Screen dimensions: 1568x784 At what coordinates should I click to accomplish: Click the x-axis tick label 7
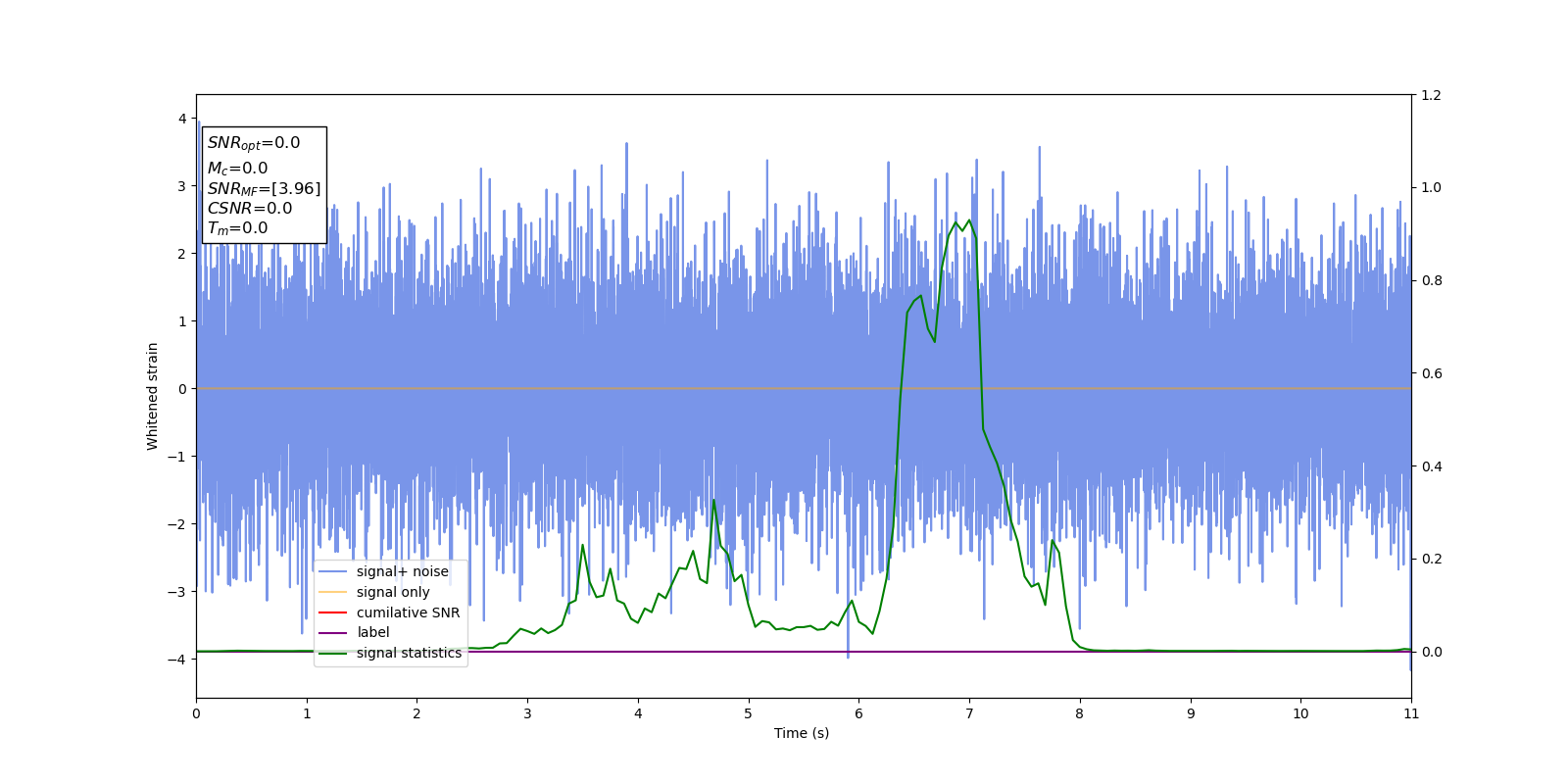969,713
